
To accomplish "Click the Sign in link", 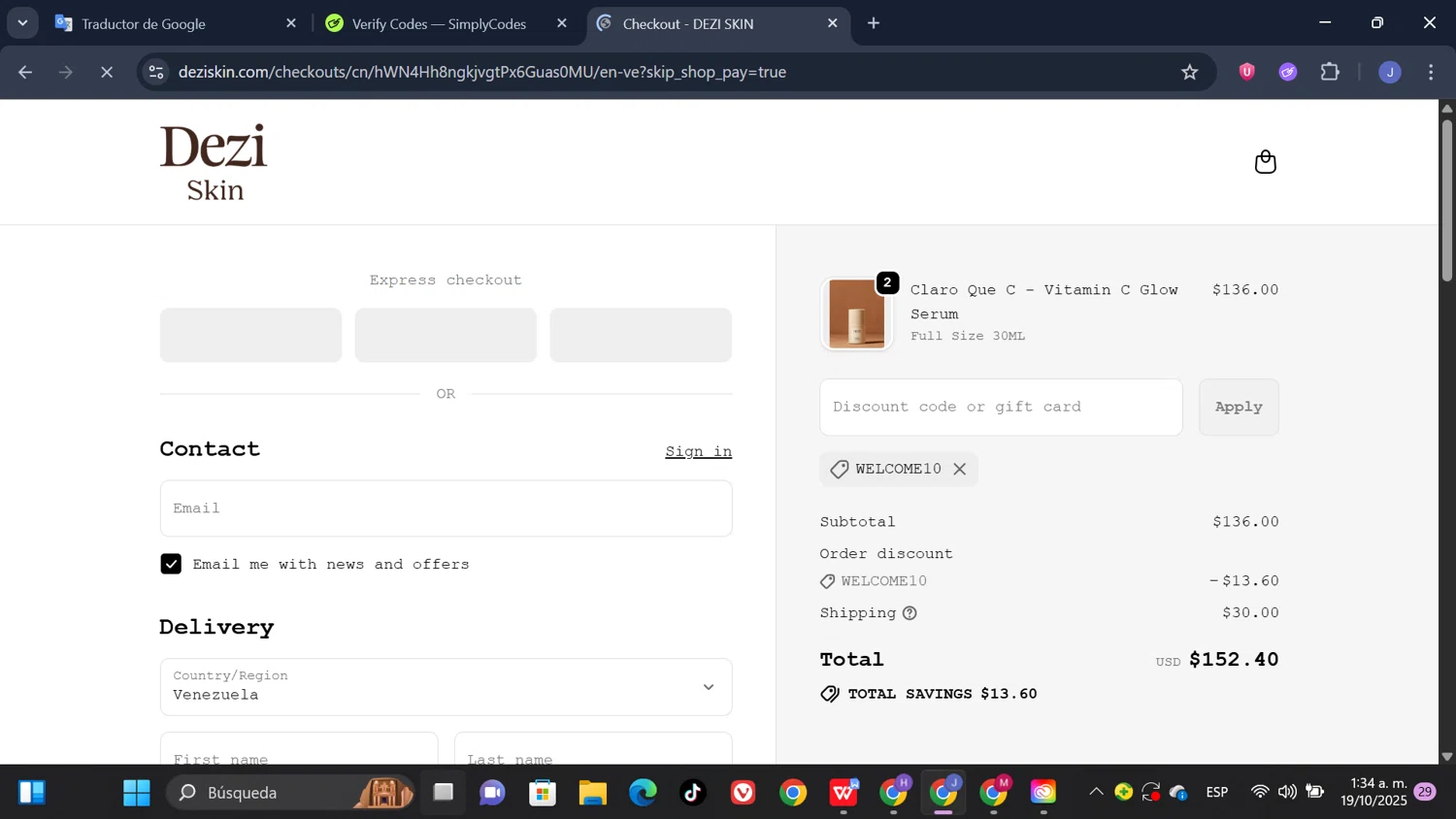I will (698, 452).
